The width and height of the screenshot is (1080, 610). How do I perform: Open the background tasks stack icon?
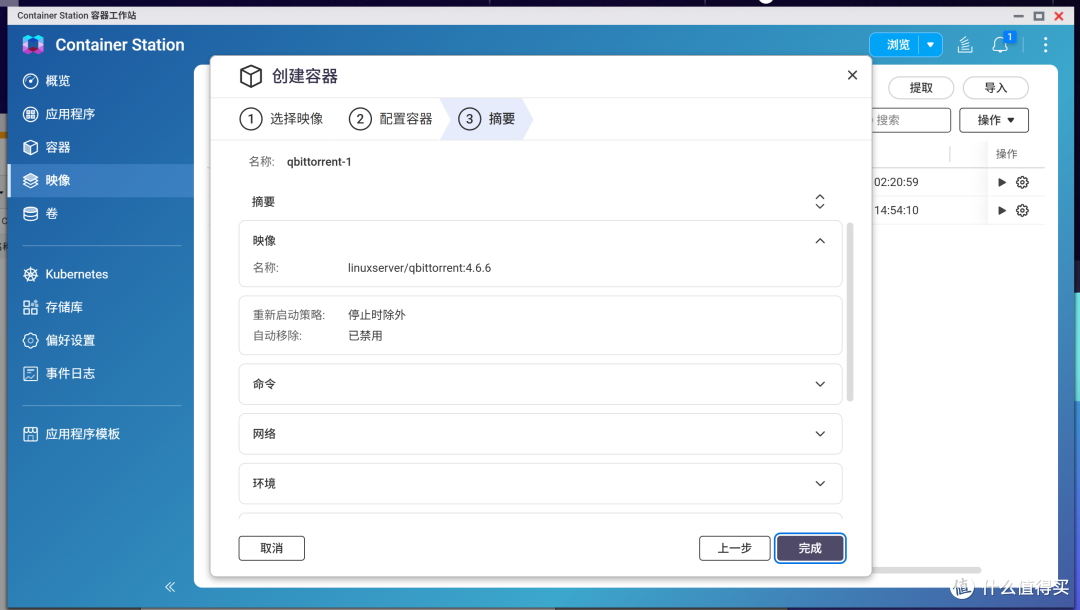click(x=965, y=45)
